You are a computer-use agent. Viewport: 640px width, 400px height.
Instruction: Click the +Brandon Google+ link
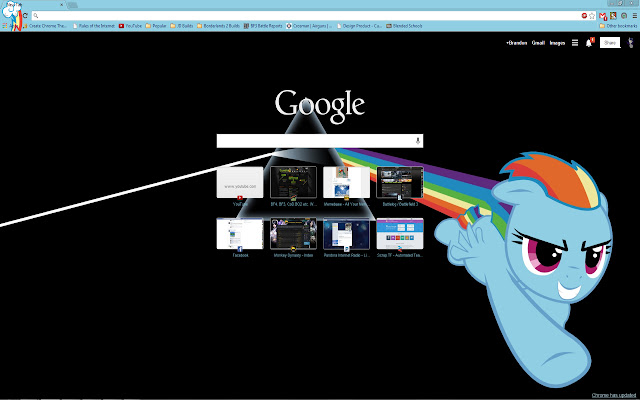coord(516,43)
